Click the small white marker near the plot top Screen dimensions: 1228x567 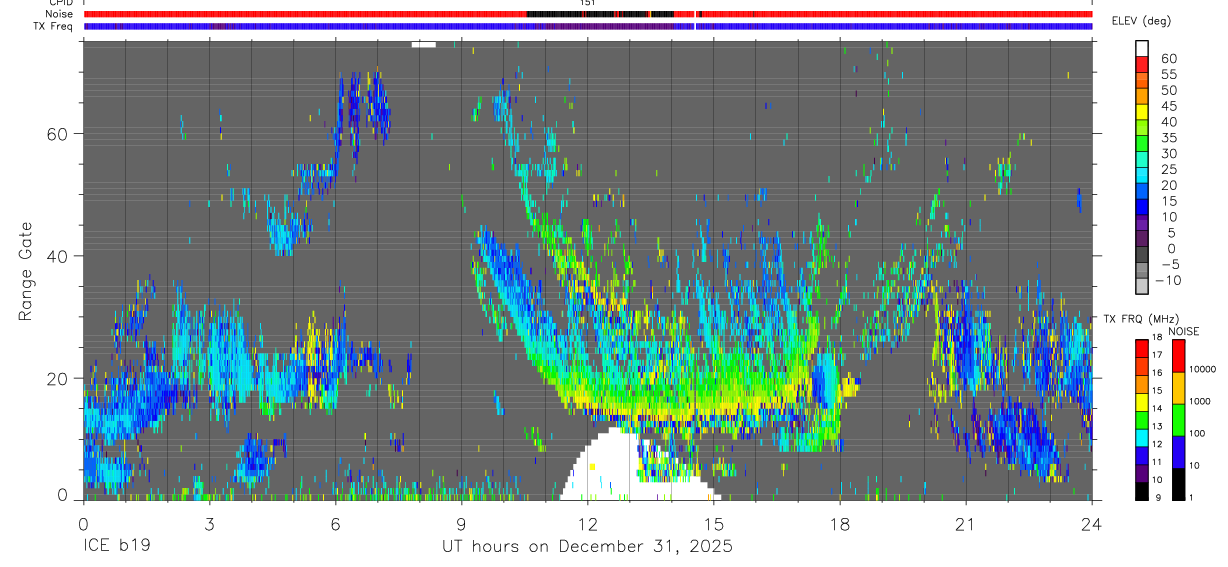[424, 44]
